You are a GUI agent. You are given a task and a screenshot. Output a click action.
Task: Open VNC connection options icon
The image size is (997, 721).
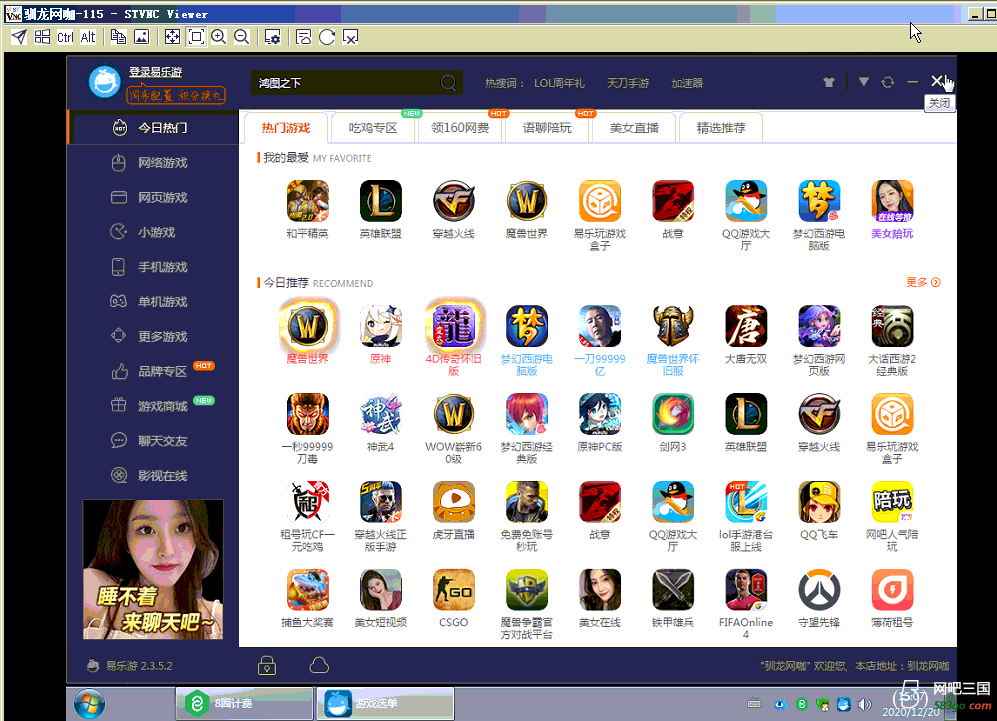point(272,37)
